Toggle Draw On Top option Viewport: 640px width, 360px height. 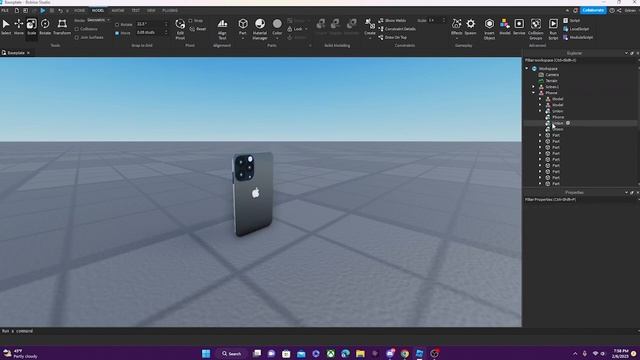[393, 37]
